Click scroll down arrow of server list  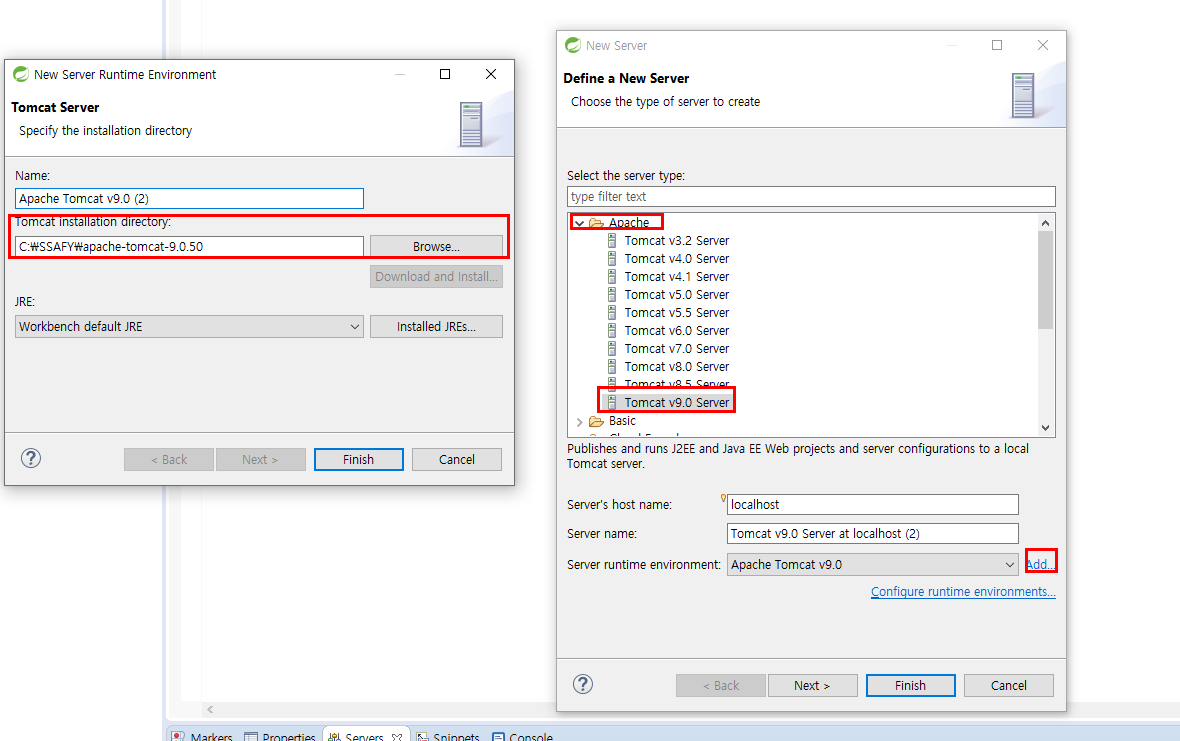pos(1045,427)
